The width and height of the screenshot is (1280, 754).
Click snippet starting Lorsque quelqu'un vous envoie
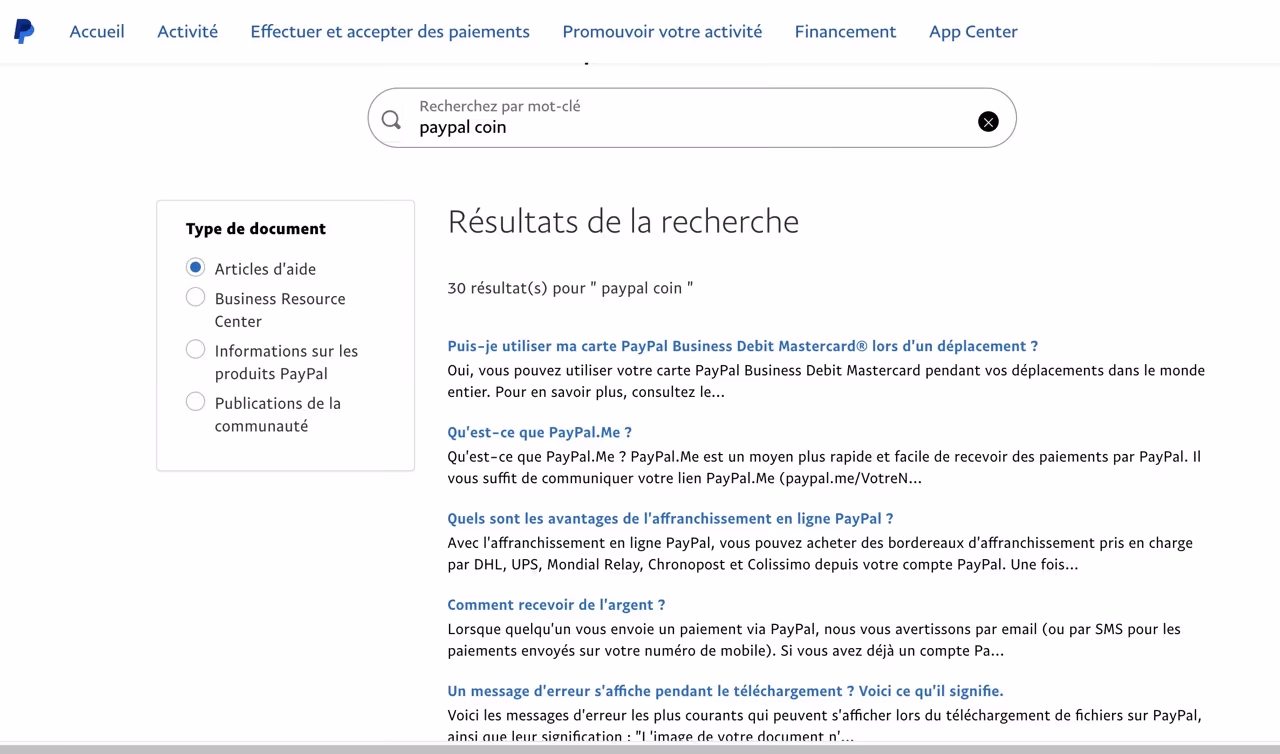pyautogui.click(x=814, y=639)
